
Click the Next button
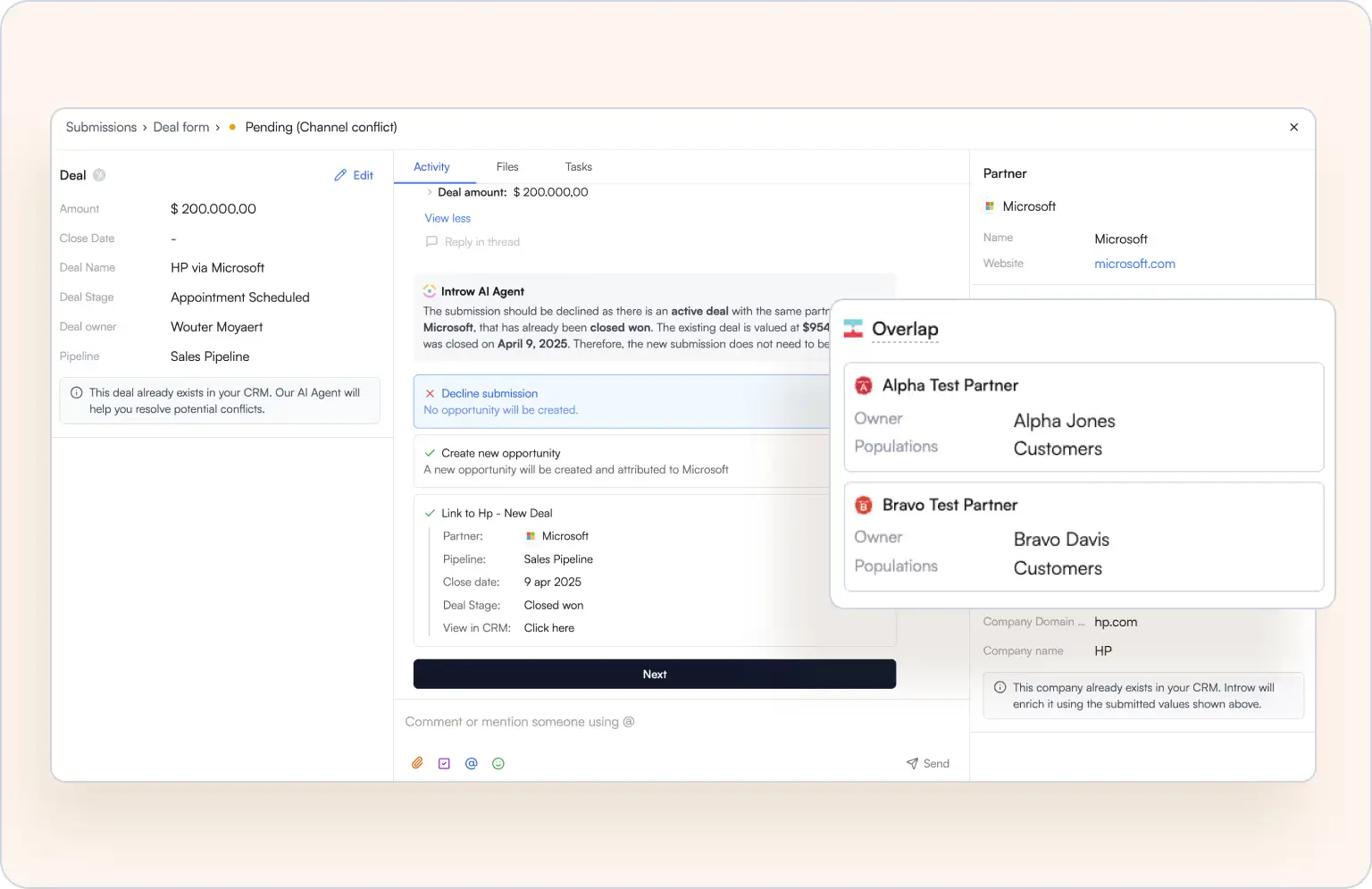[655, 675]
